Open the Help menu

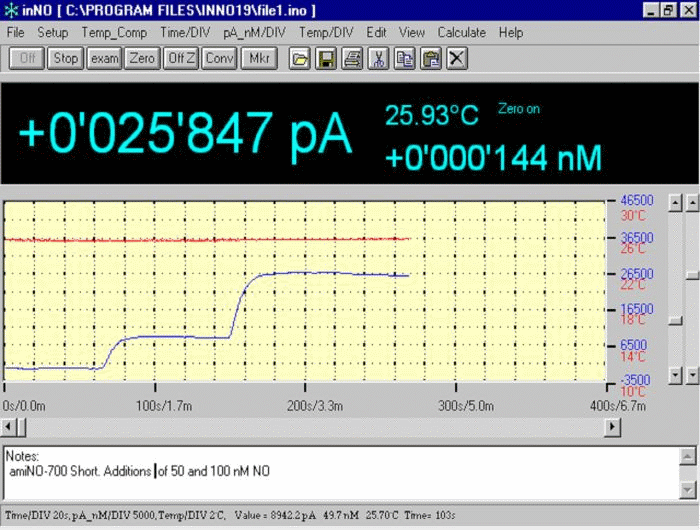point(511,33)
